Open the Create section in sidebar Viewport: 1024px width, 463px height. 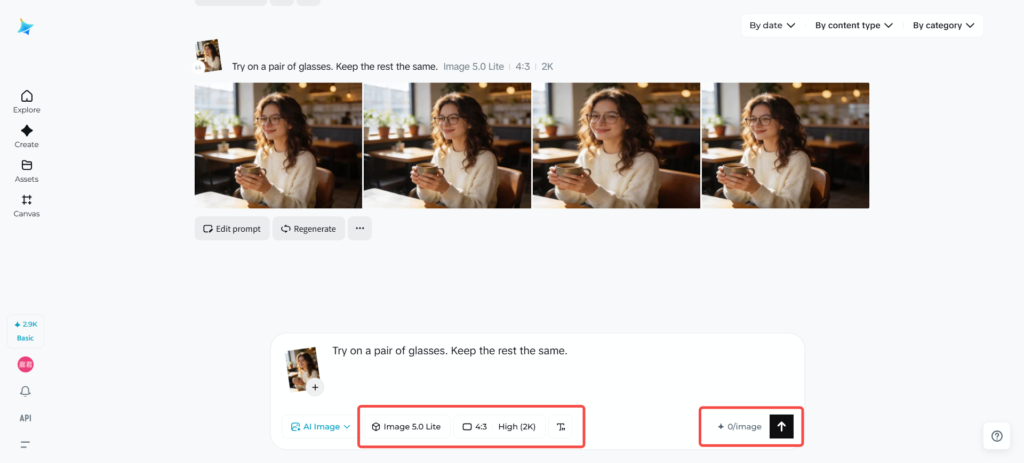click(x=26, y=136)
